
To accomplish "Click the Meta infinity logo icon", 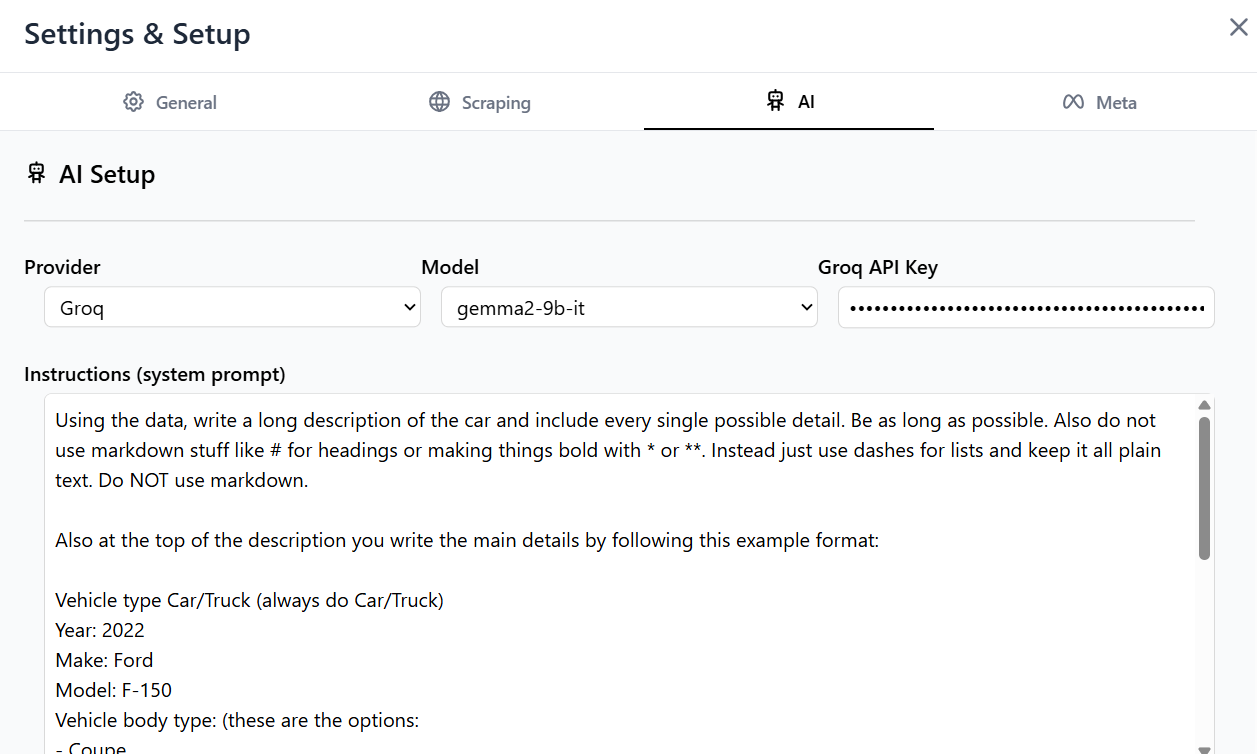I will click(1073, 102).
